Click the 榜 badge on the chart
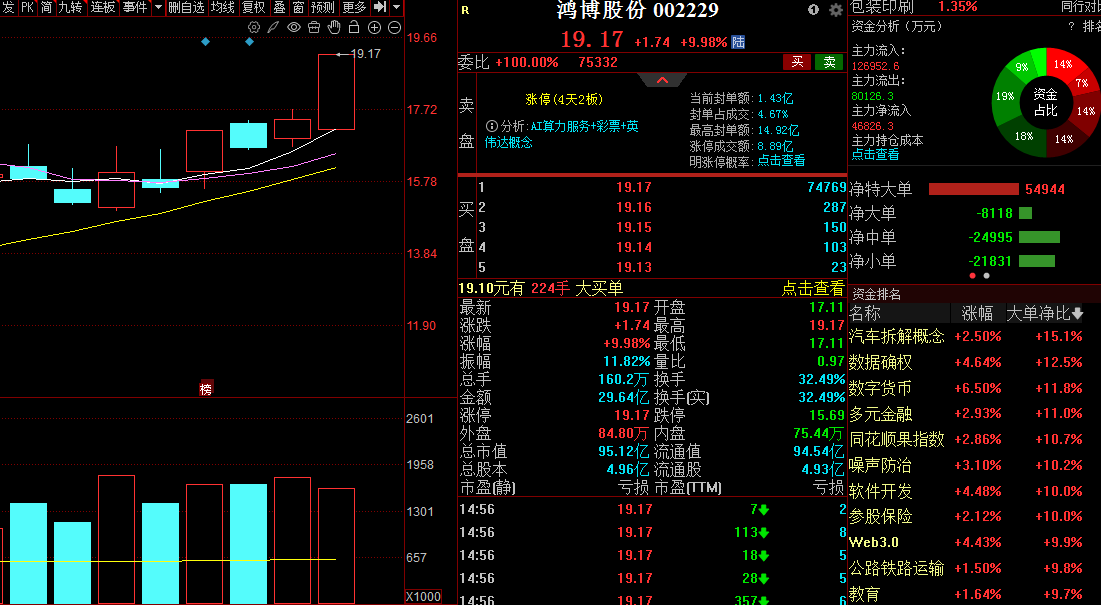The image size is (1101, 605). 206,389
